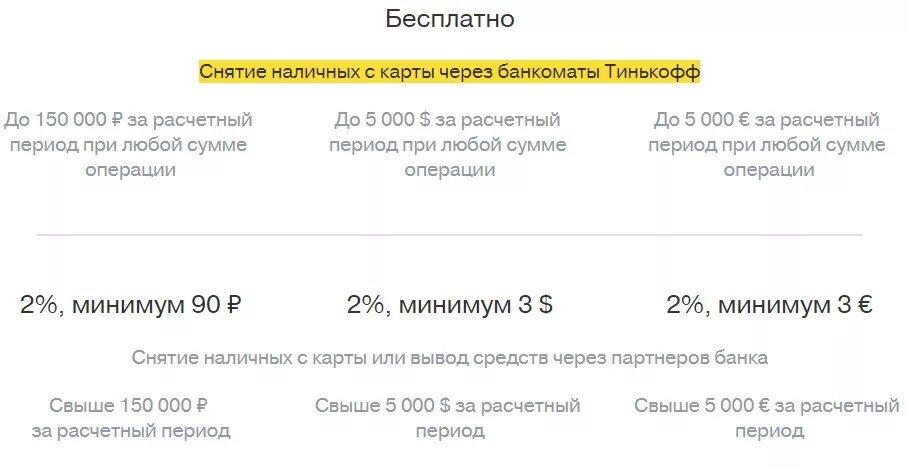Viewport: 908px width, 469px height.
Task: Select the "До 150 000 ₽" limit description
Action: click(x=129, y=145)
